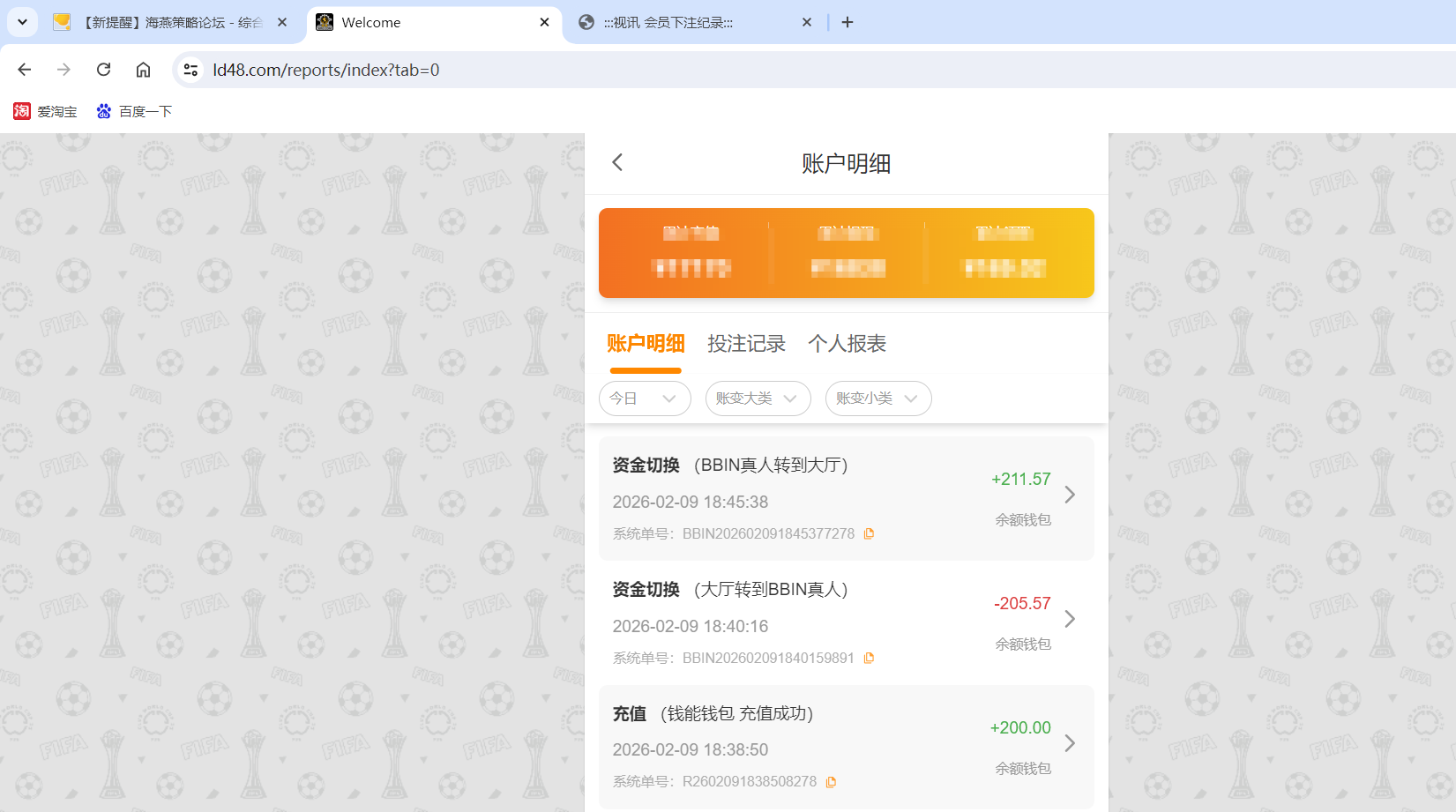
Task: Go back using the 账户明细 page back arrow
Action: point(616,162)
